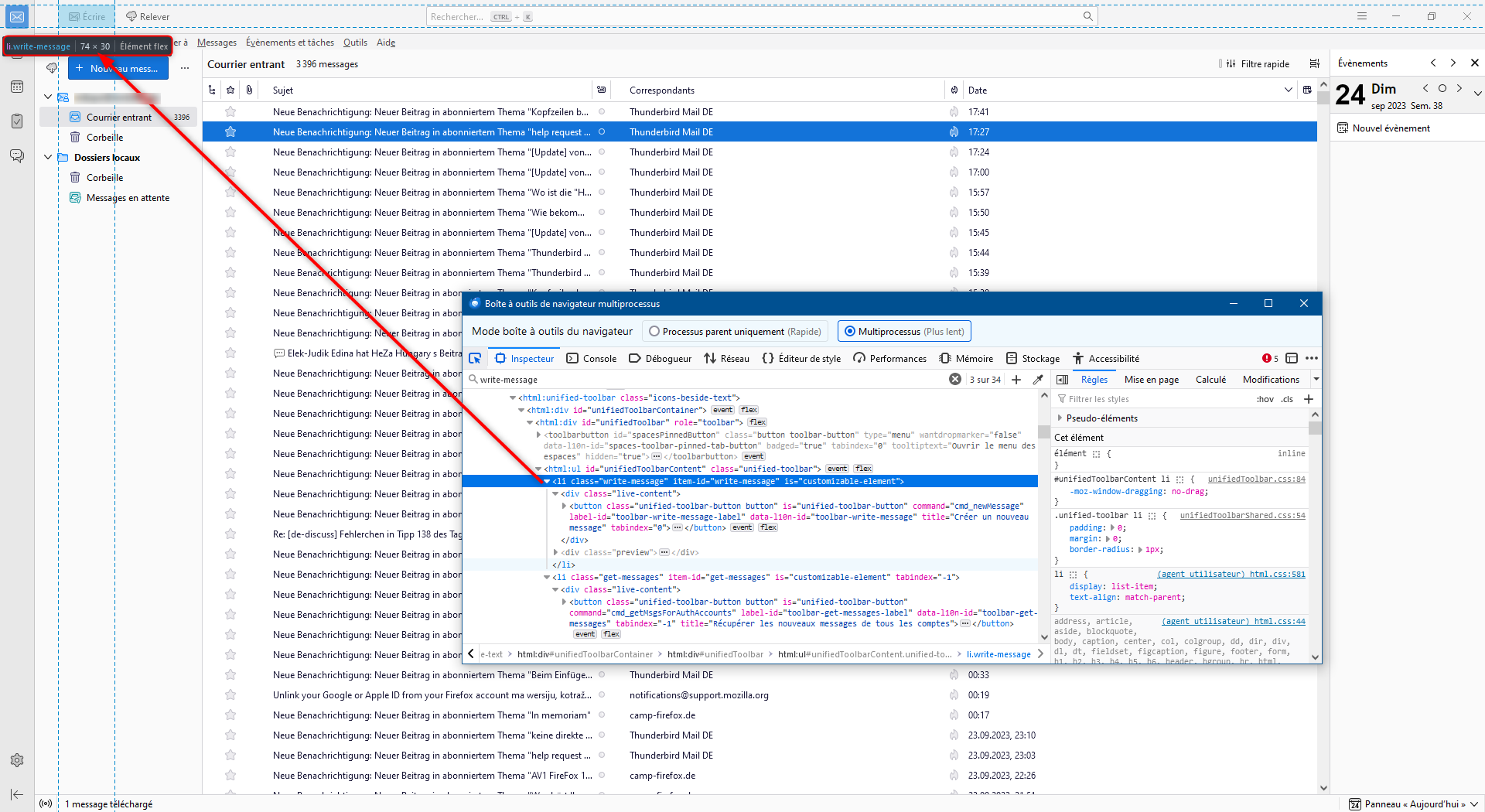Viewport: 1485px width, 812px height.
Task: Click the junk status column header icon
Action: (x=954, y=90)
